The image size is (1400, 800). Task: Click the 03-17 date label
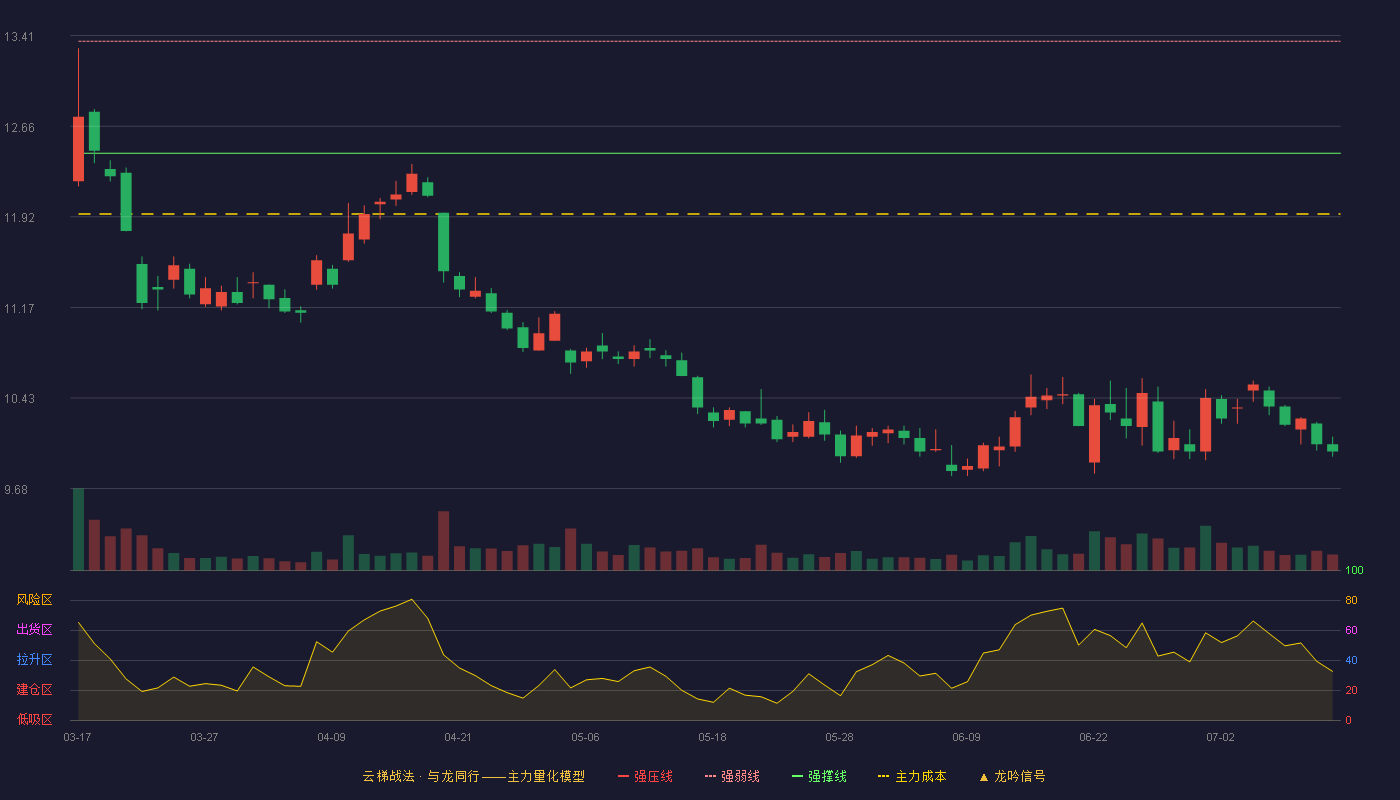click(77, 737)
